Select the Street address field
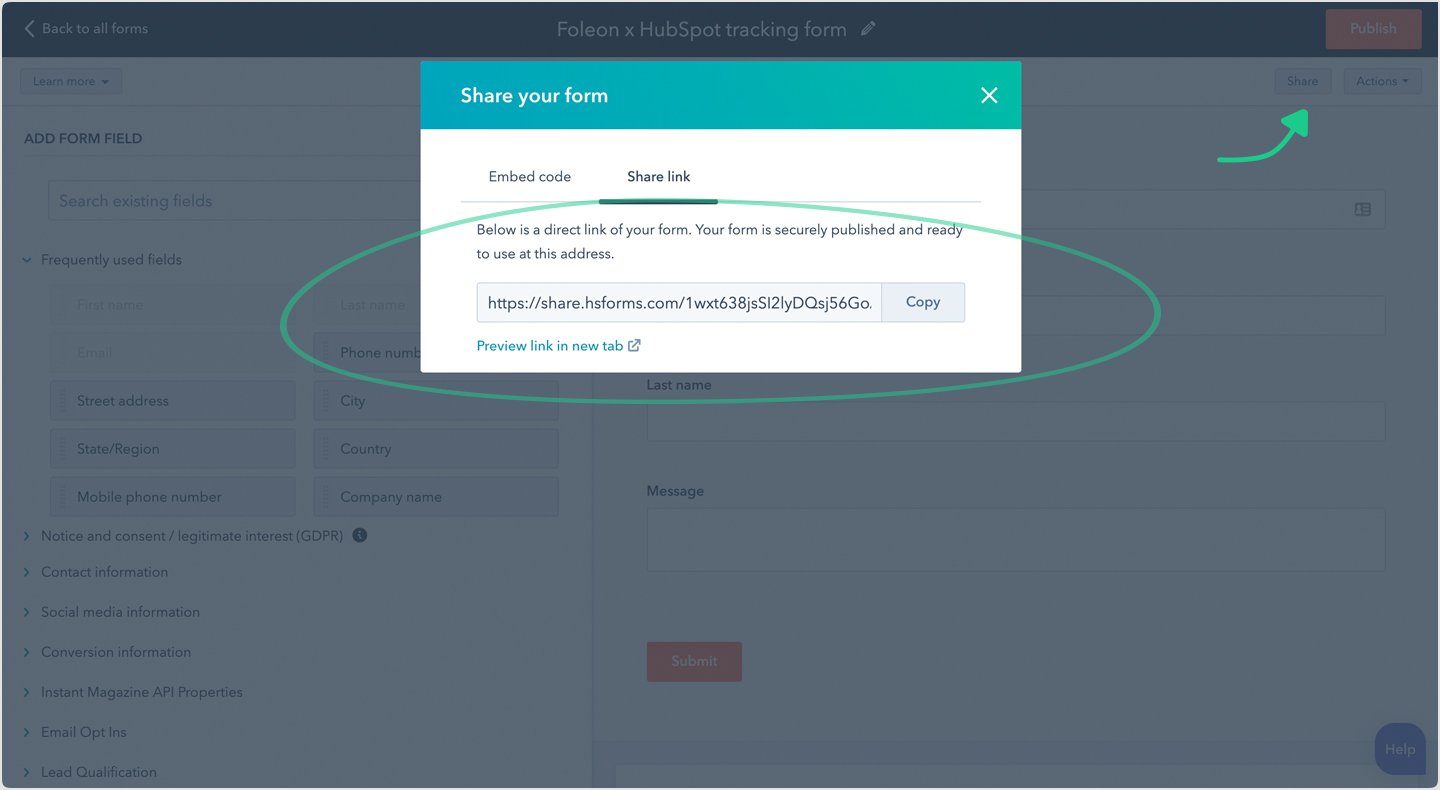Viewport: 1440px width, 790px height. click(x=172, y=401)
